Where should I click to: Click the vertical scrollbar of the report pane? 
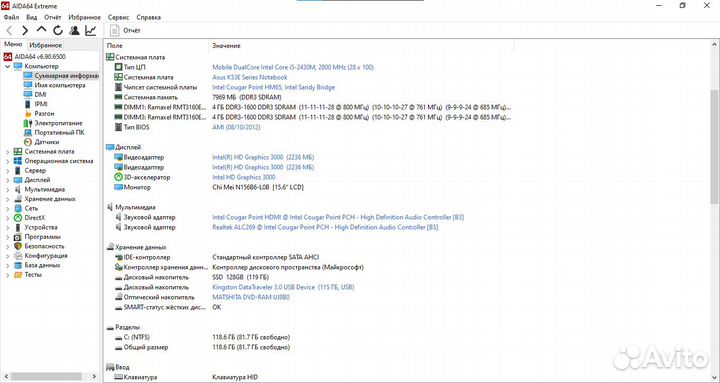pyautogui.click(x=715, y=147)
